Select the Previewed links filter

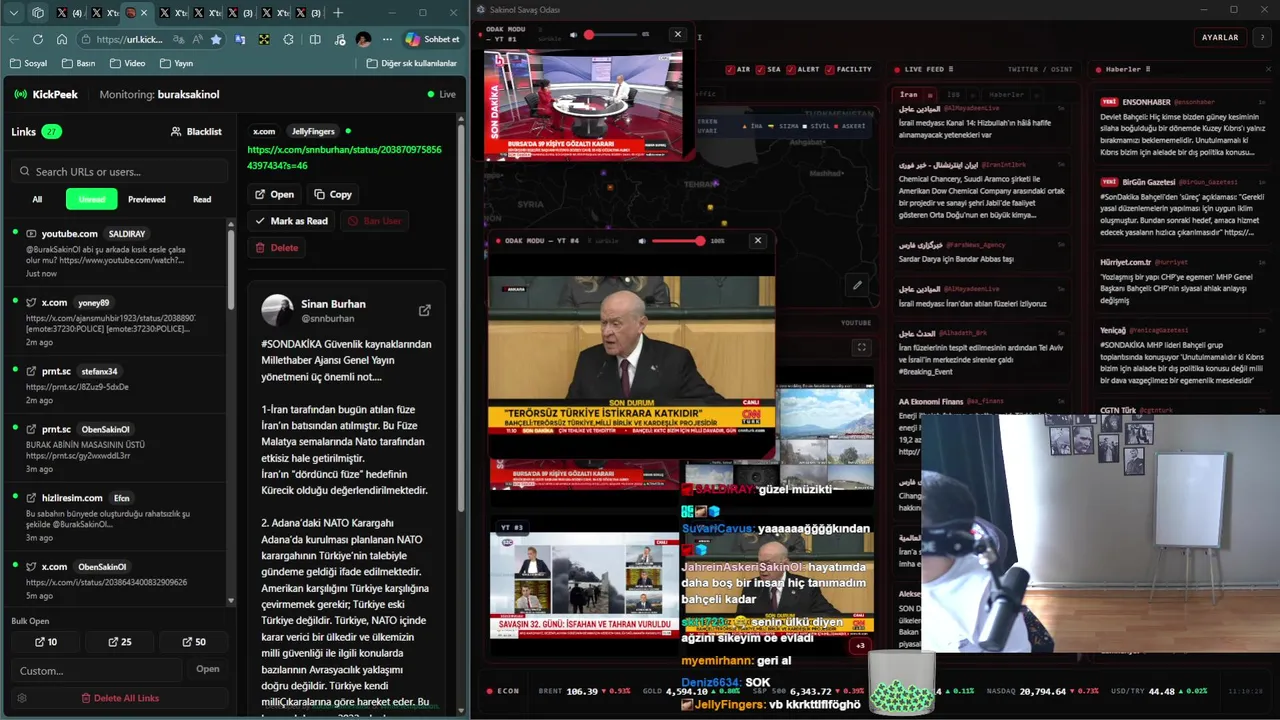pos(147,199)
